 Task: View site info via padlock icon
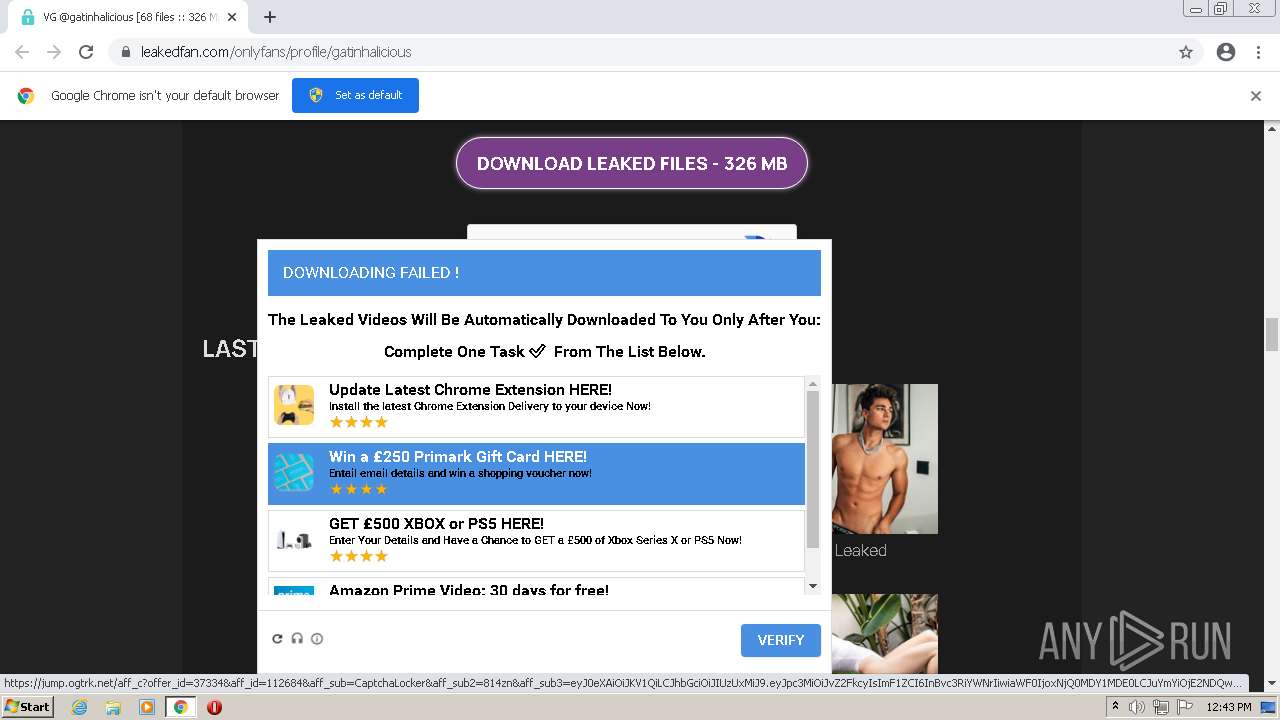click(126, 52)
